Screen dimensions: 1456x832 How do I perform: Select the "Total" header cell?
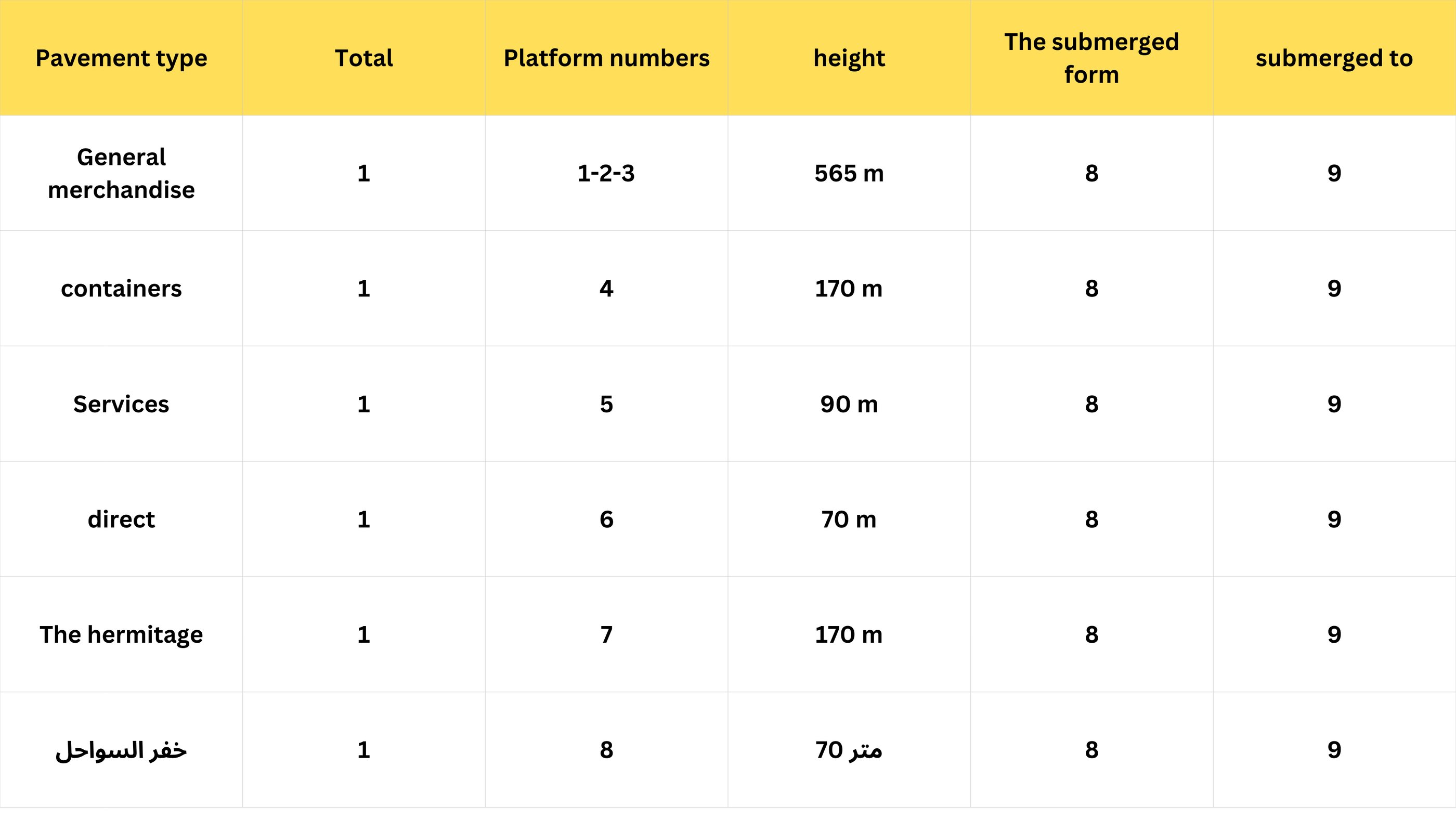(363, 58)
